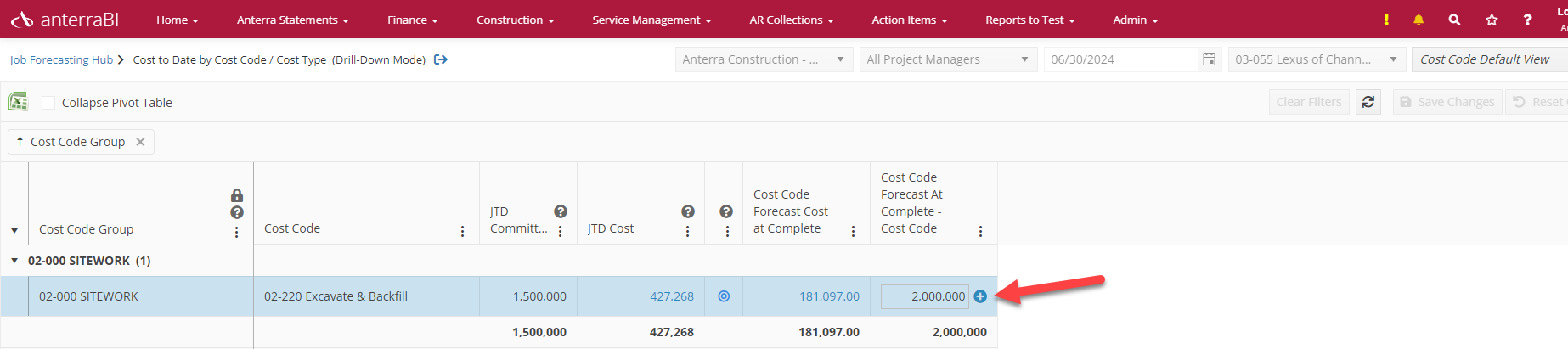This screenshot has width=1568, height=349.
Task: Select the 02-000 SITEWORK row cell
Action: [141, 296]
